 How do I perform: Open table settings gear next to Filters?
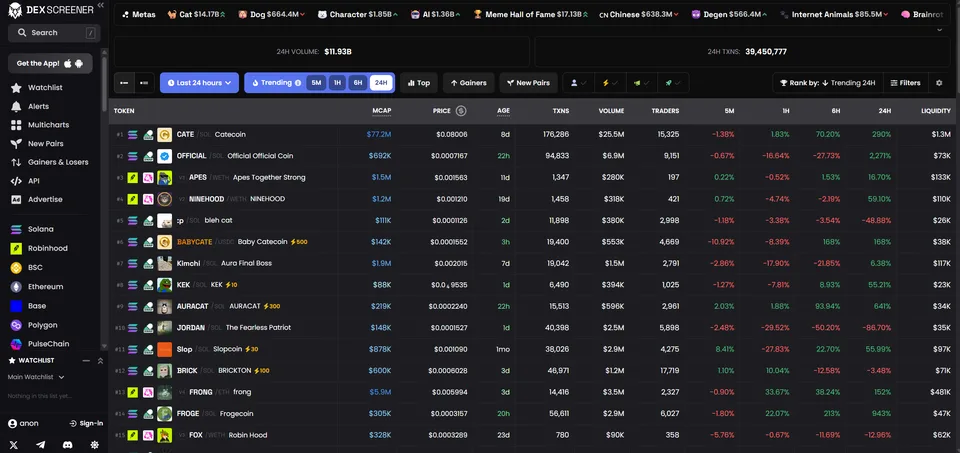click(939, 83)
